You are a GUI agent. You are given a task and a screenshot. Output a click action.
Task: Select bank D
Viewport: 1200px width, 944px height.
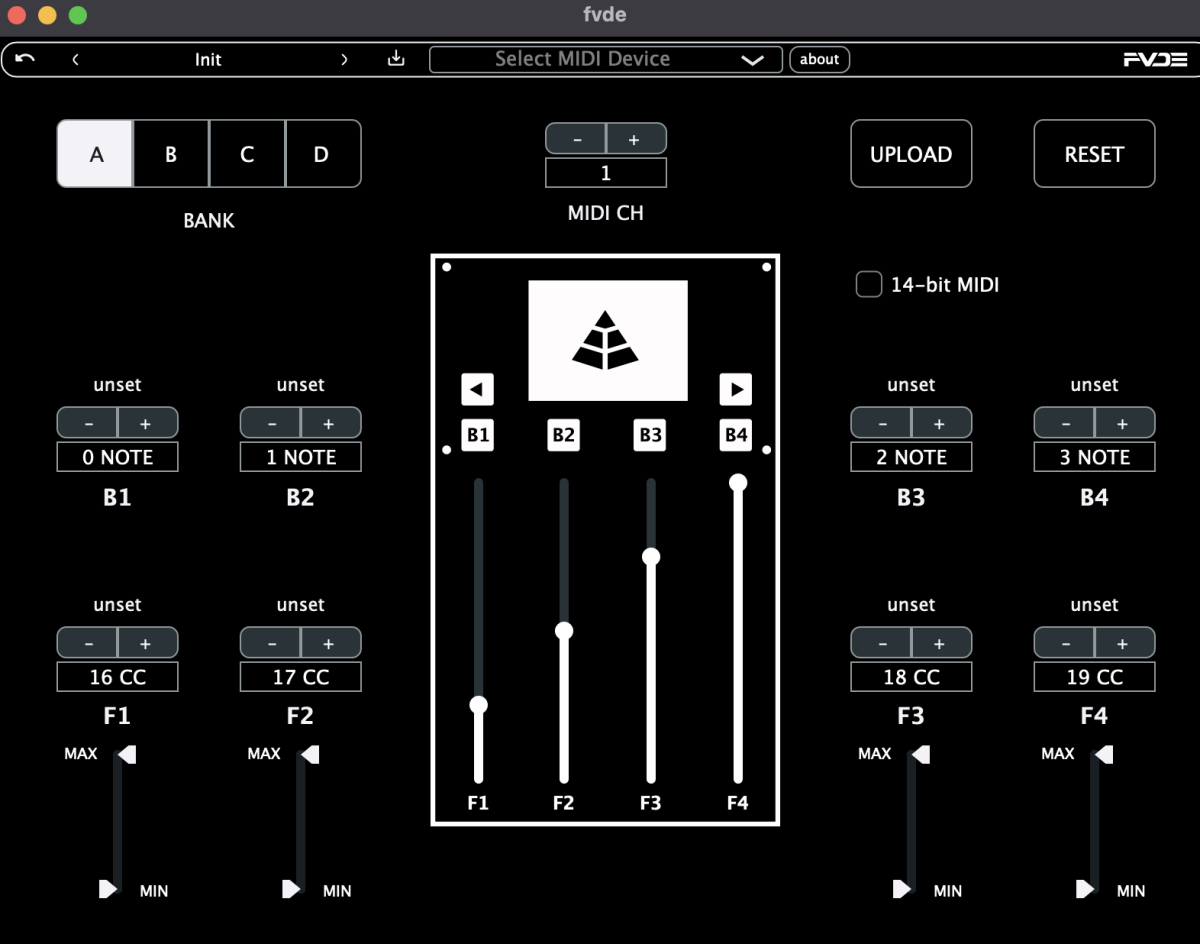pyautogui.click(x=323, y=154)
